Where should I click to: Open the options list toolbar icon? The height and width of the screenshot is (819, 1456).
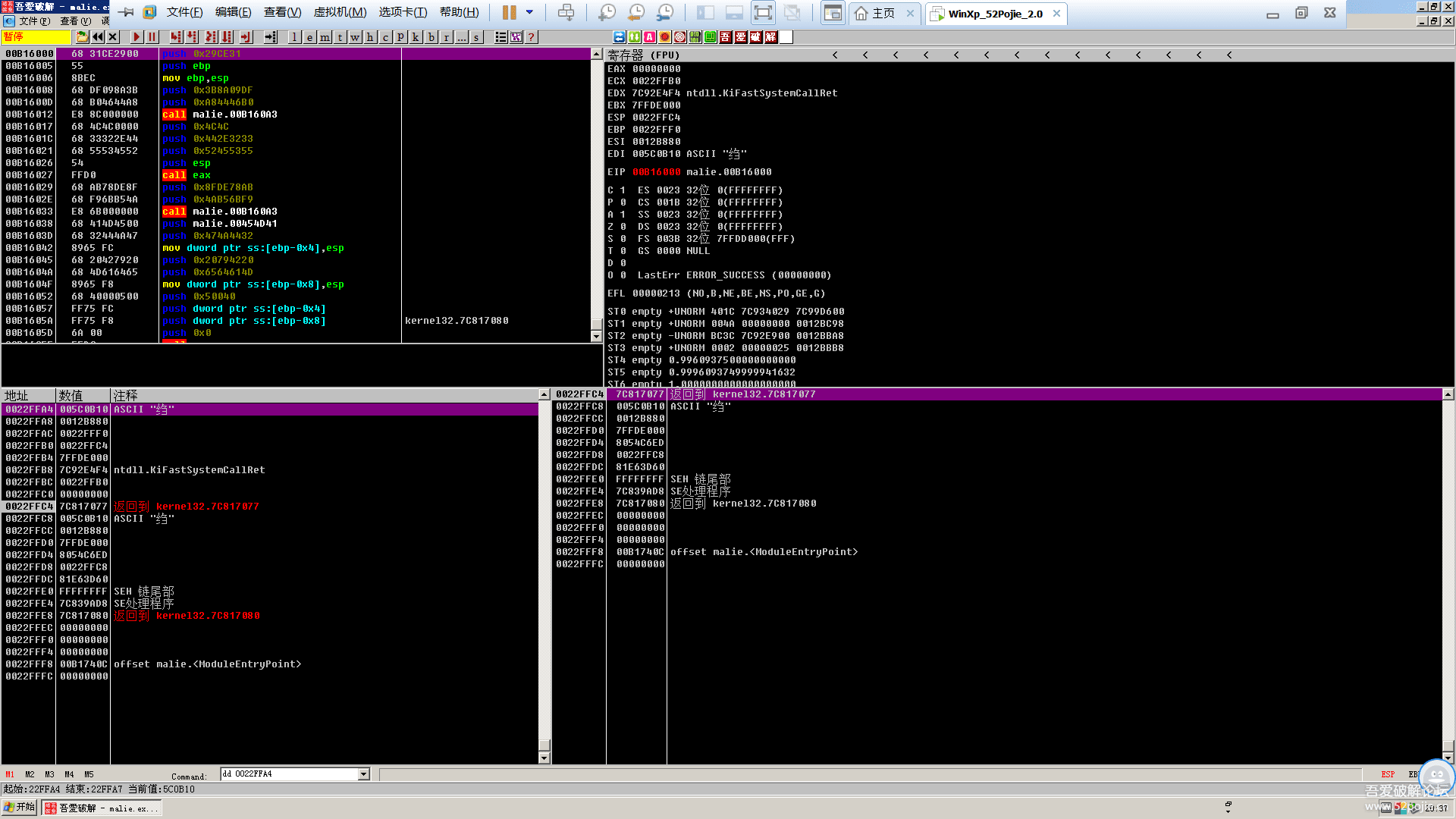point(500,37)
